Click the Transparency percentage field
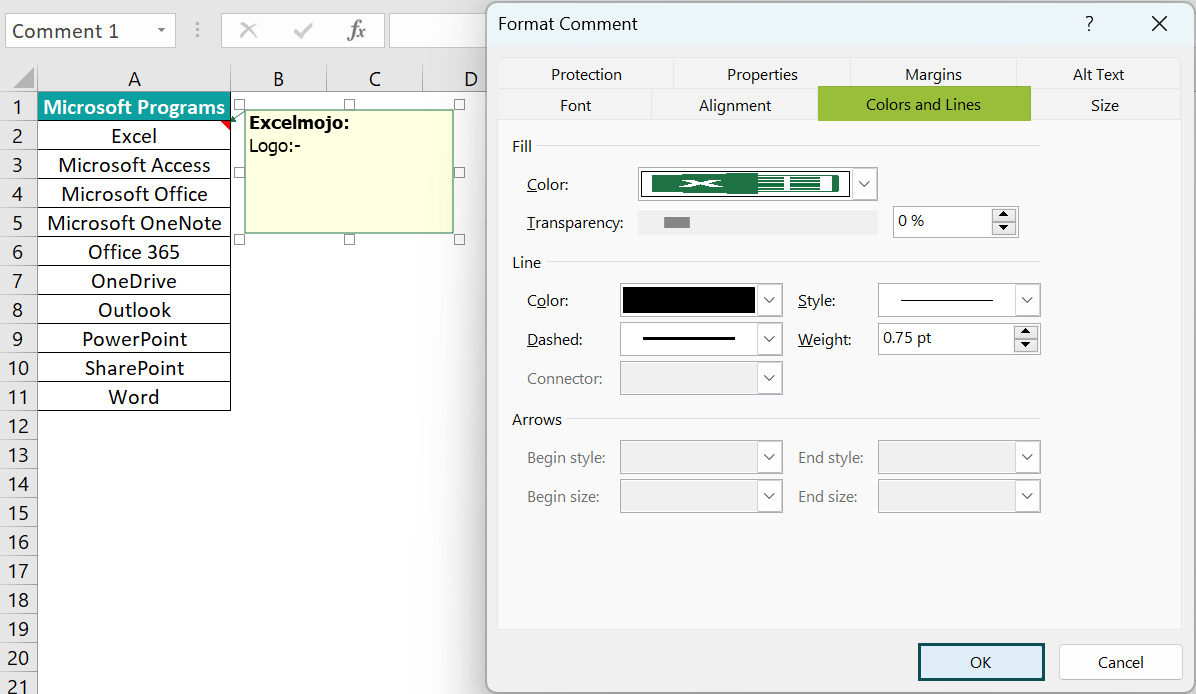 943,221
